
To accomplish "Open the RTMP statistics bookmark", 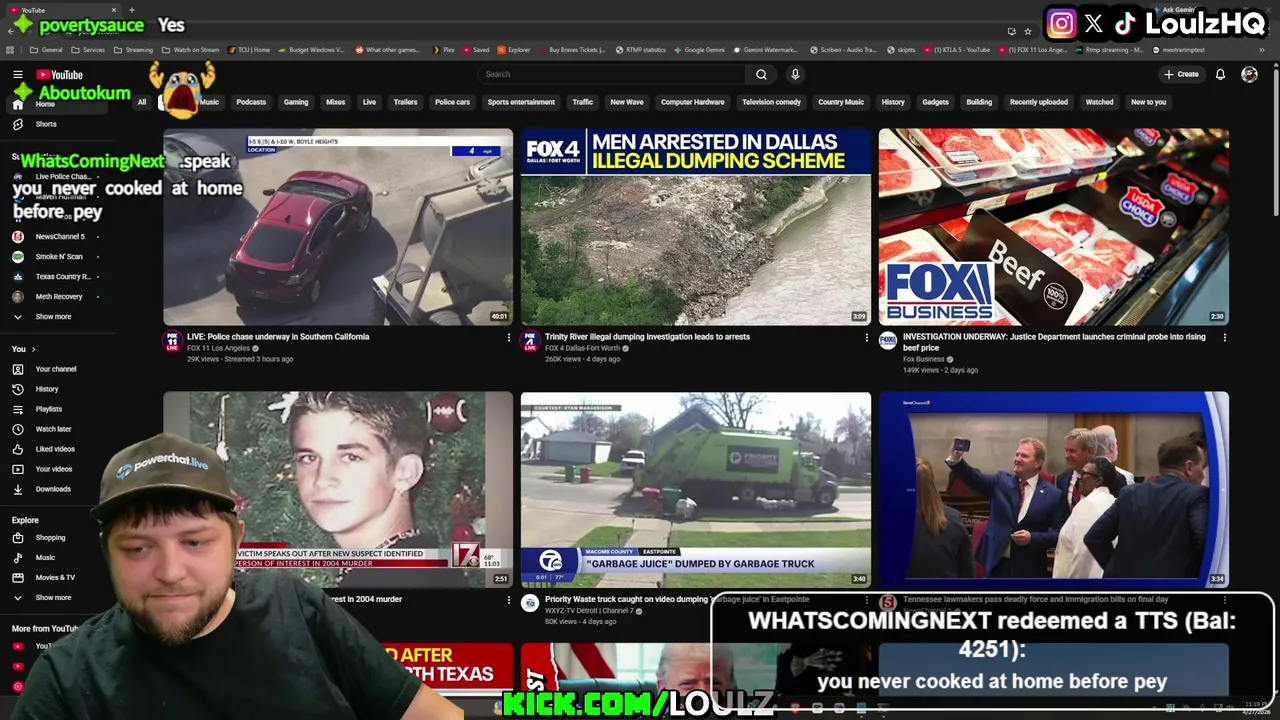I will coord(640,50).
